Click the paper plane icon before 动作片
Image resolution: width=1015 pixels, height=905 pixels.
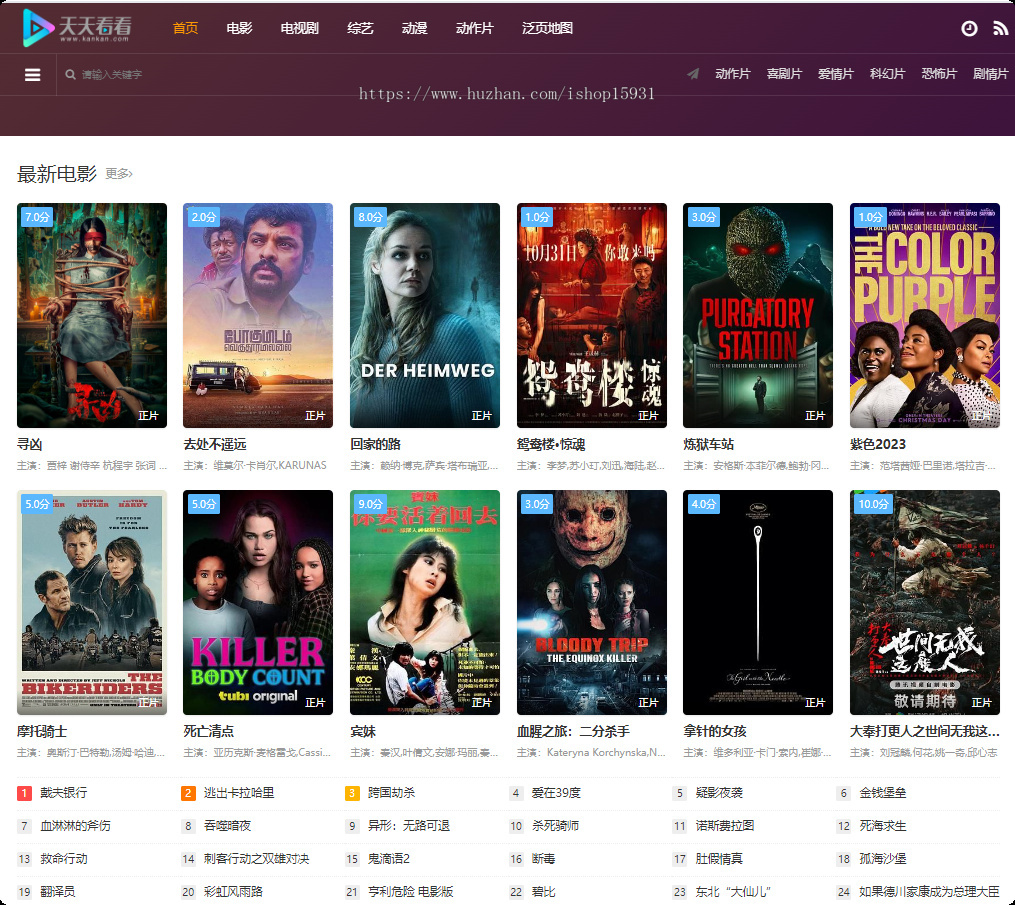point(693,74)
